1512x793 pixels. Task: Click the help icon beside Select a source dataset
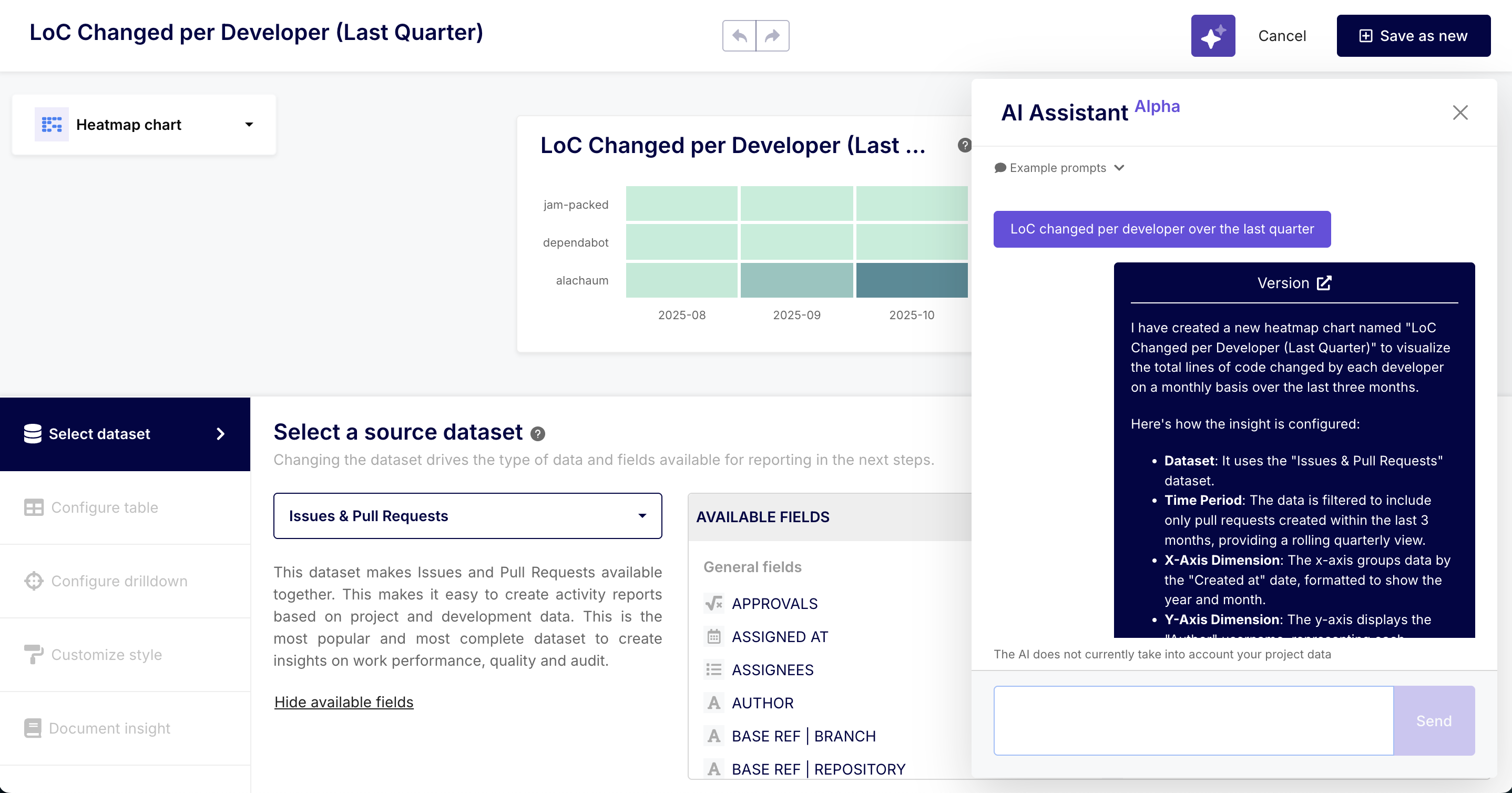(x=538, y=434)
